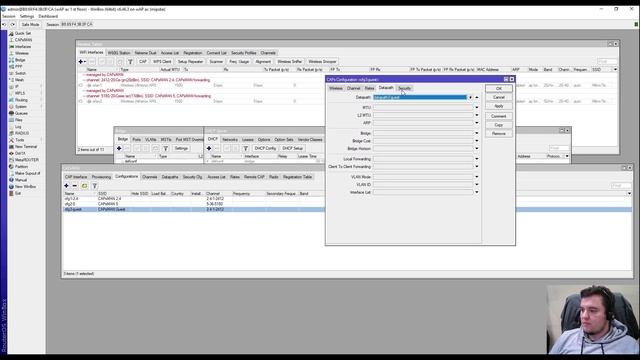Click yellow comment icon in CAPsMAN window

coord(84,186)
